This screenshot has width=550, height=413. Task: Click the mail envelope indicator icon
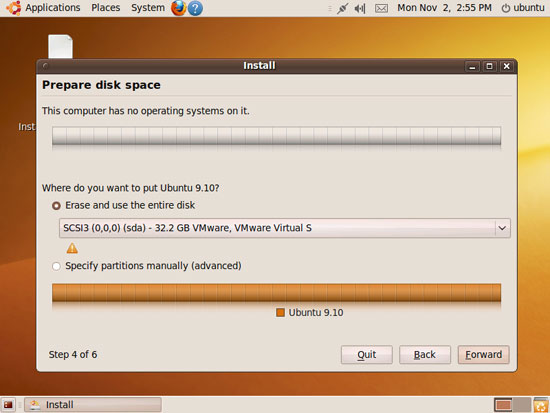(381, 8)
